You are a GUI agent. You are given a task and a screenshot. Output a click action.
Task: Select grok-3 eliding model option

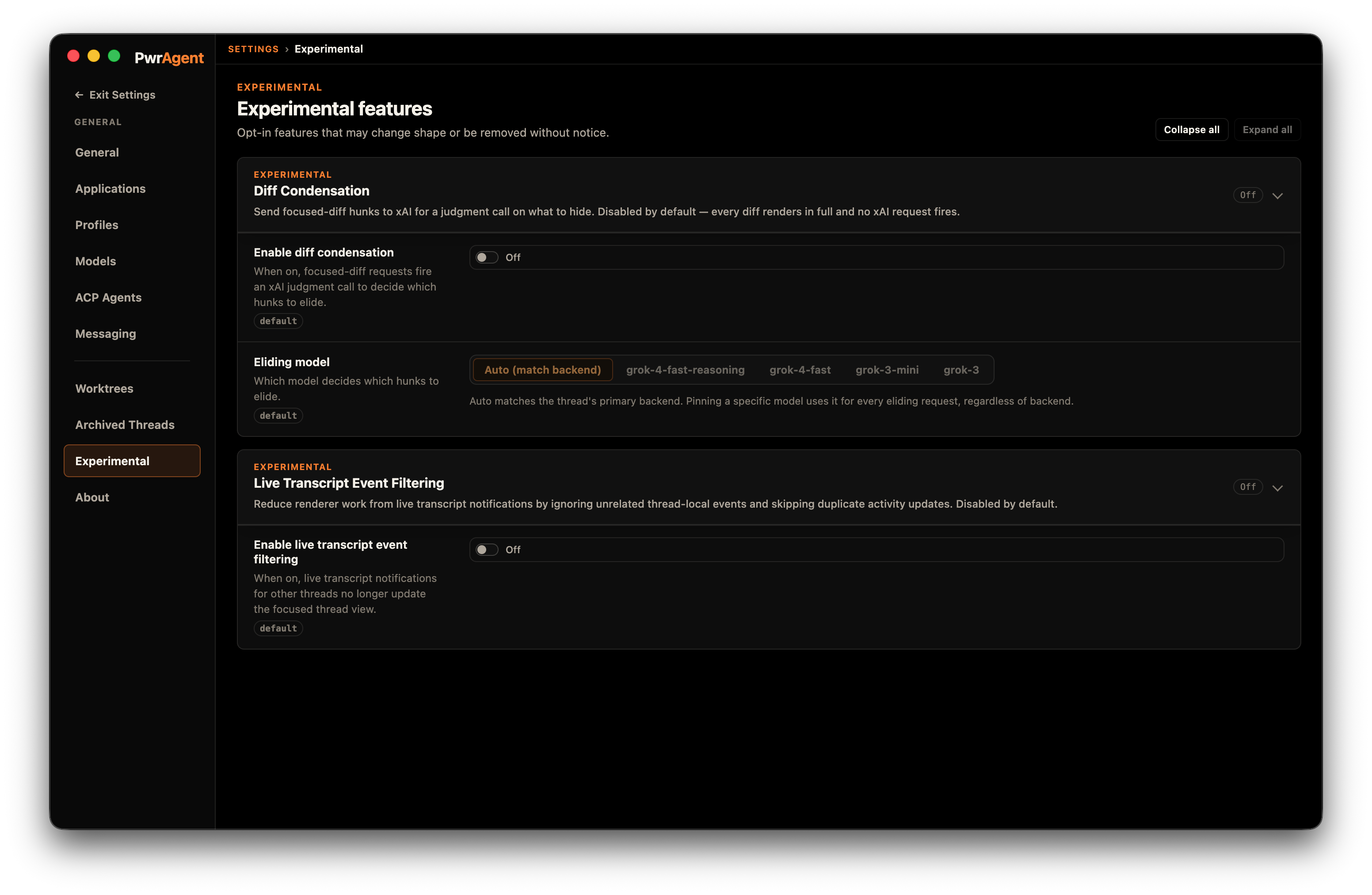(x=961, y=370)
